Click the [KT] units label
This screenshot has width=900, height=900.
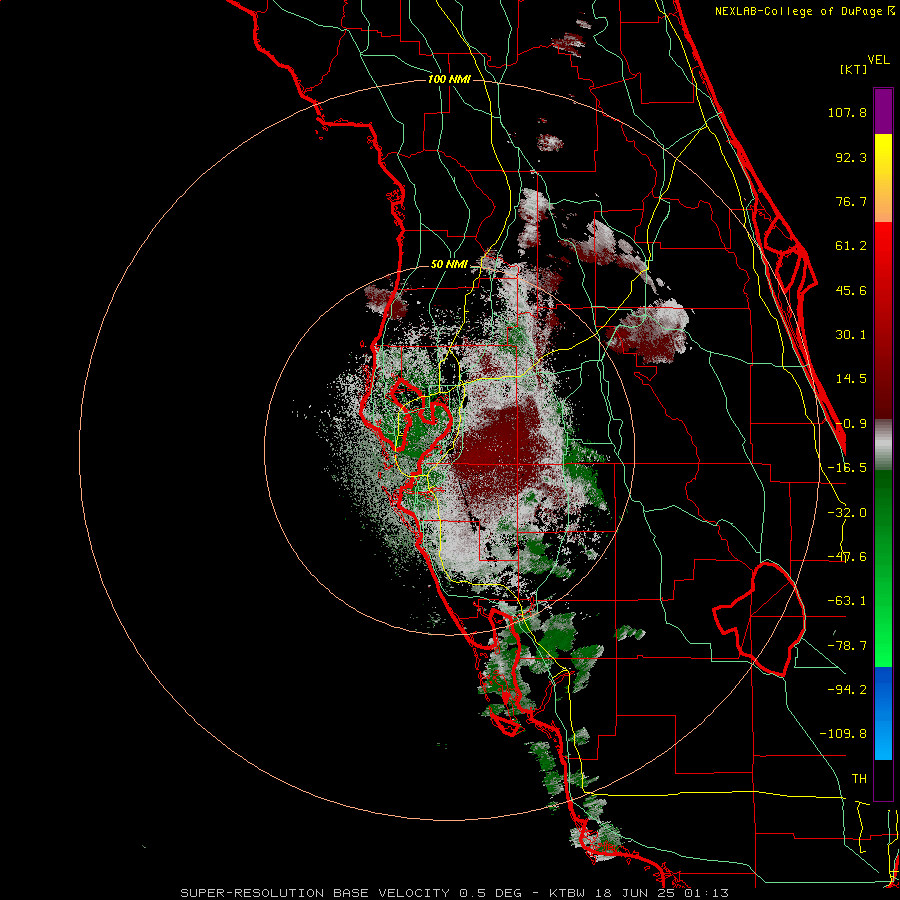pos(853,69)
